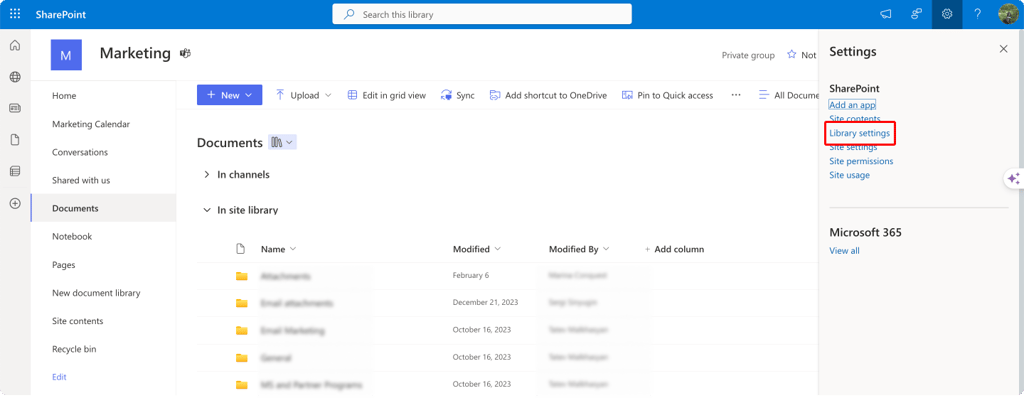This screenshot has width=1024, height=398.
Task: Click the February 6 modified date
Action: (x=471, y=275)
